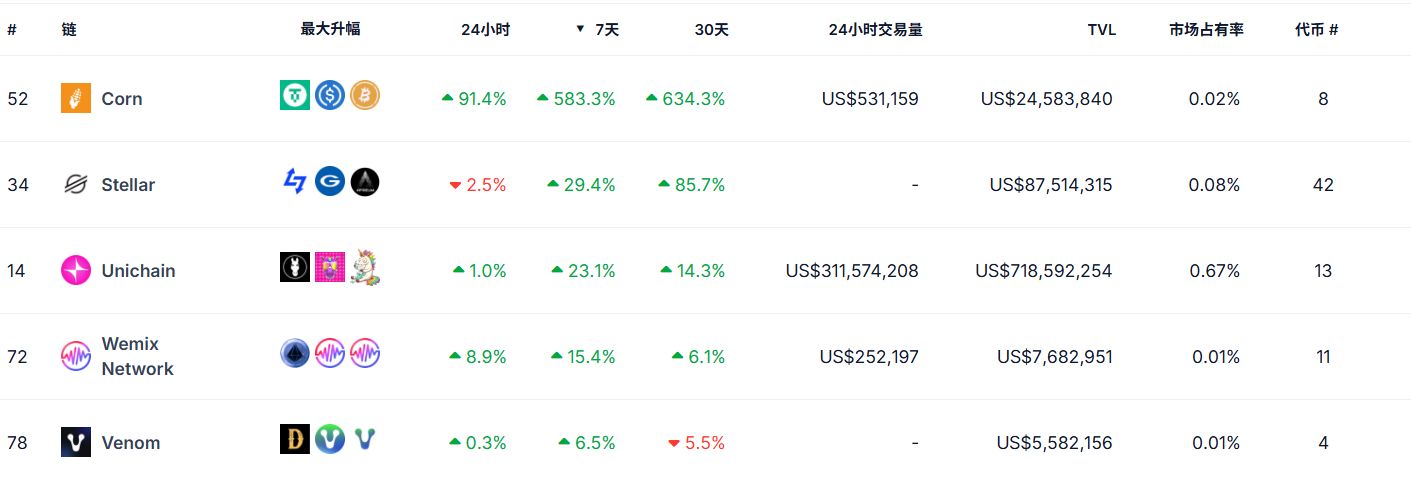Image resolution: width=1411 pixels, height=482 pixels.
Task: Click the unicorn token icon in Unichain row
Action: pyautogui.click(x=365, y=267)
